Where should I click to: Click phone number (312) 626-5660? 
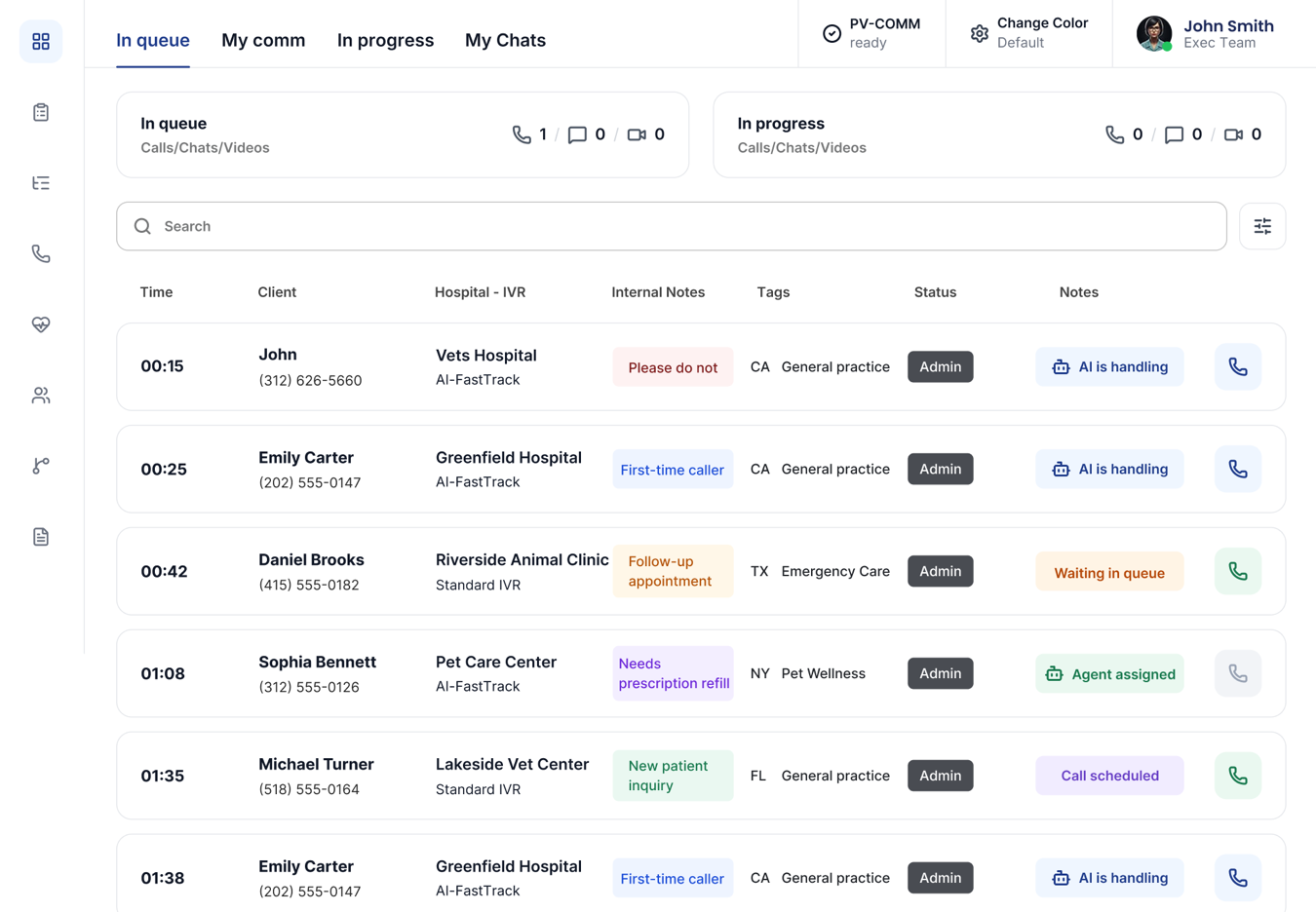point(310,381)
